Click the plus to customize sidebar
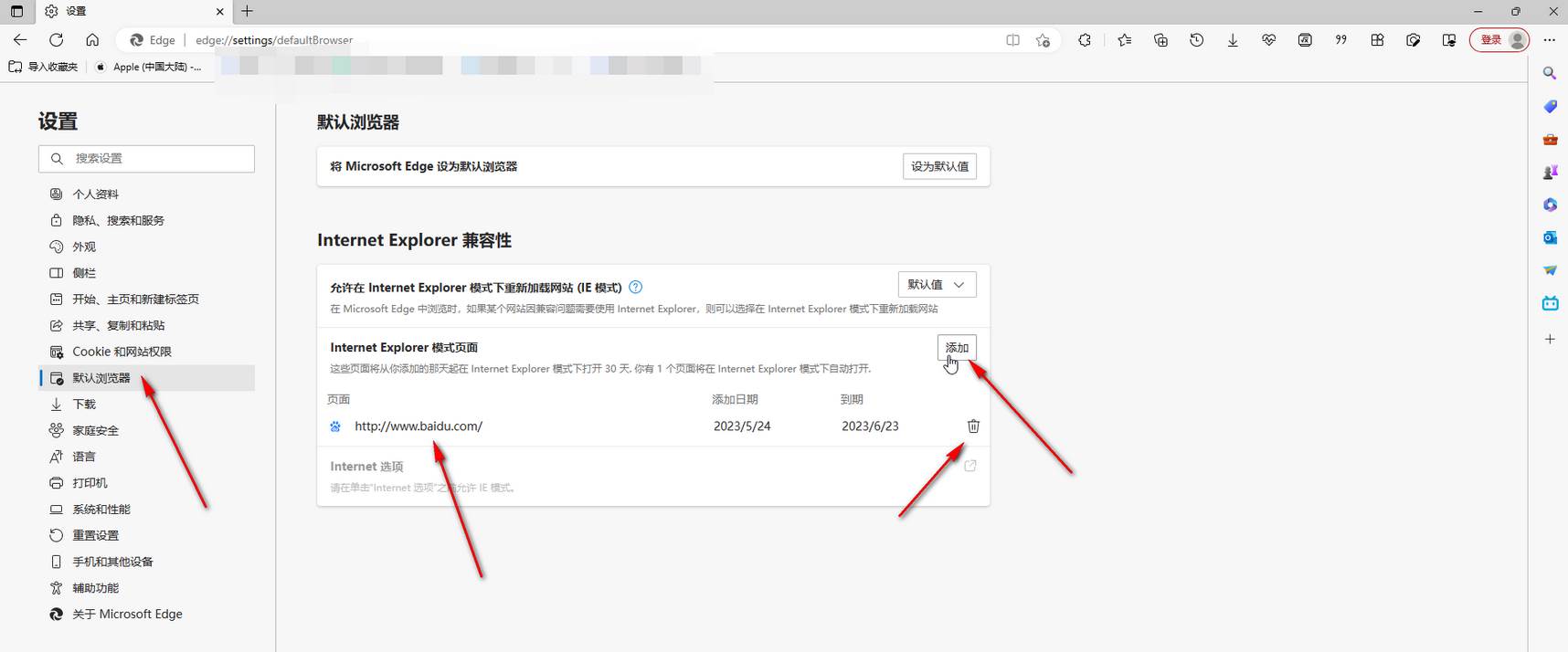 coord(1550,339)
